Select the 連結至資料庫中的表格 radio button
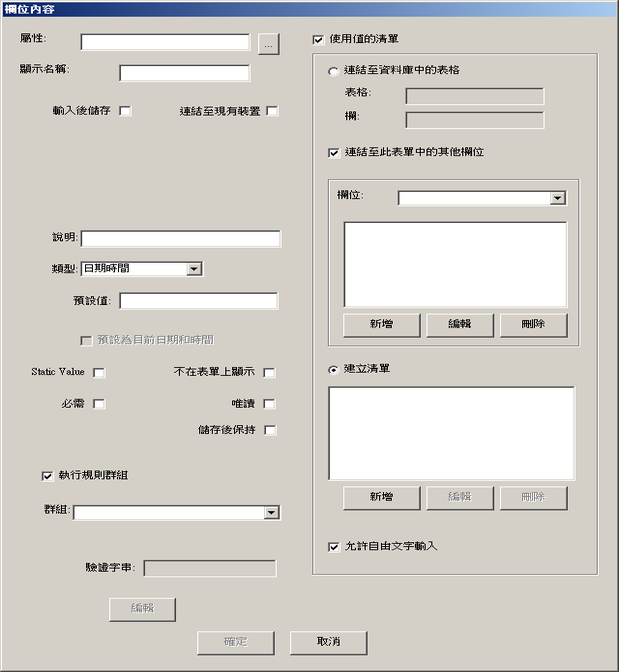This screenshot has height=672, width=619. click(333, 71)
